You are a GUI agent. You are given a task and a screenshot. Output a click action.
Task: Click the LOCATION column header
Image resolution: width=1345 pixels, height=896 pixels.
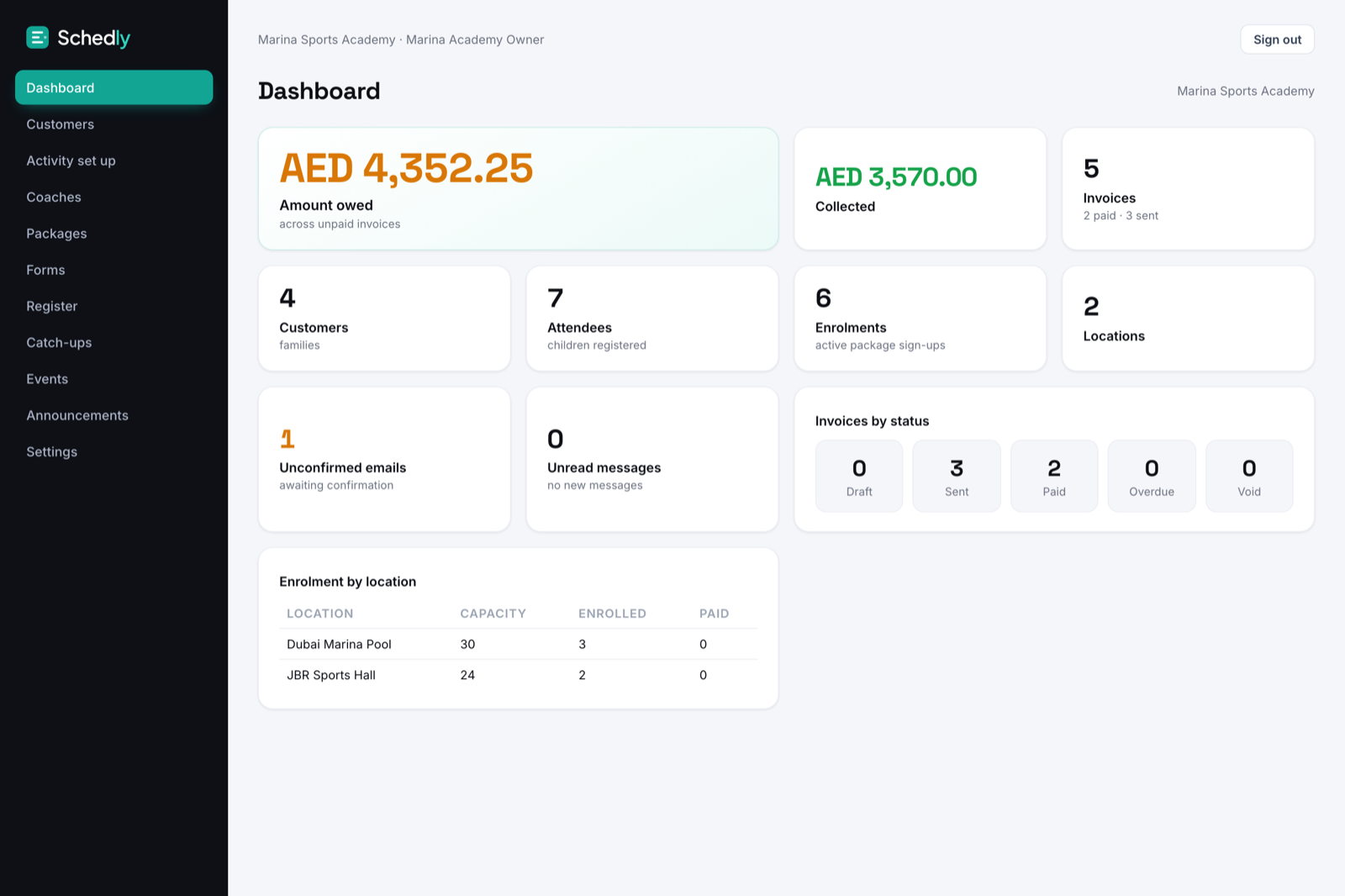click(x=319, y=614)
